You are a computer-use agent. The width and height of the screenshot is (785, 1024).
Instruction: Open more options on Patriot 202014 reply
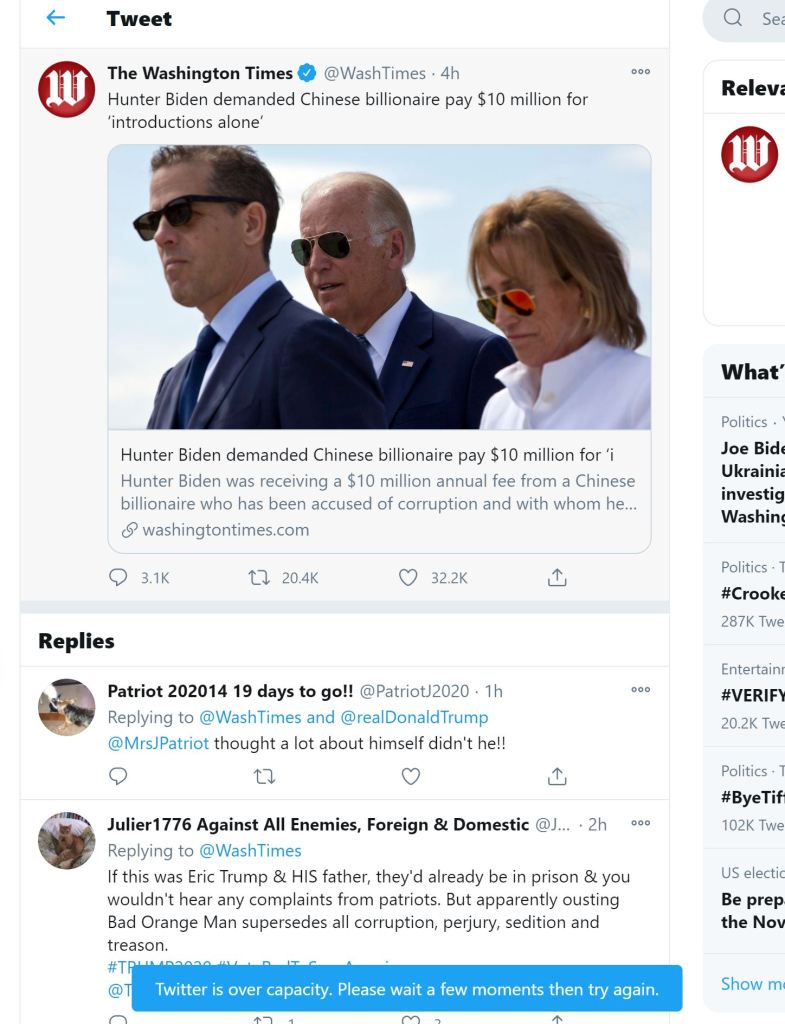640,690
